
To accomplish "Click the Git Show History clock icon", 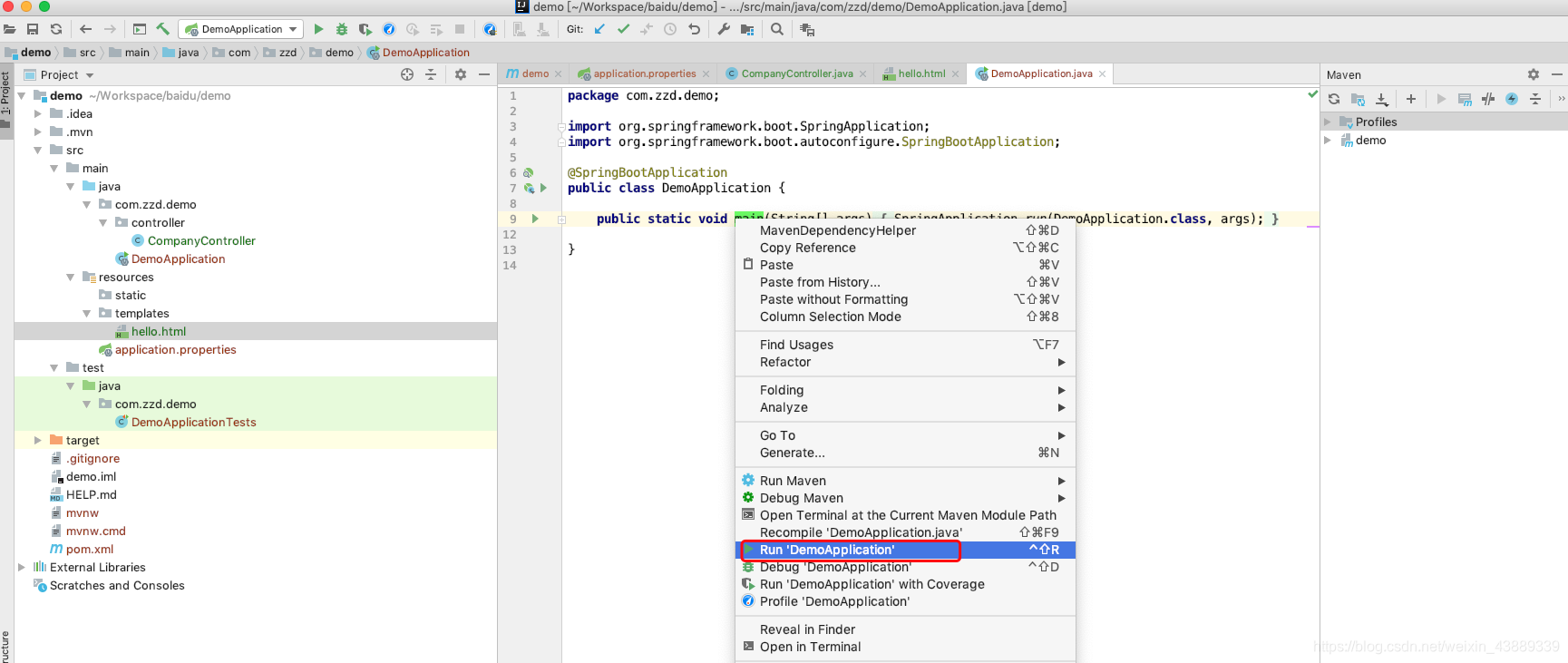I will click(670, 29).
